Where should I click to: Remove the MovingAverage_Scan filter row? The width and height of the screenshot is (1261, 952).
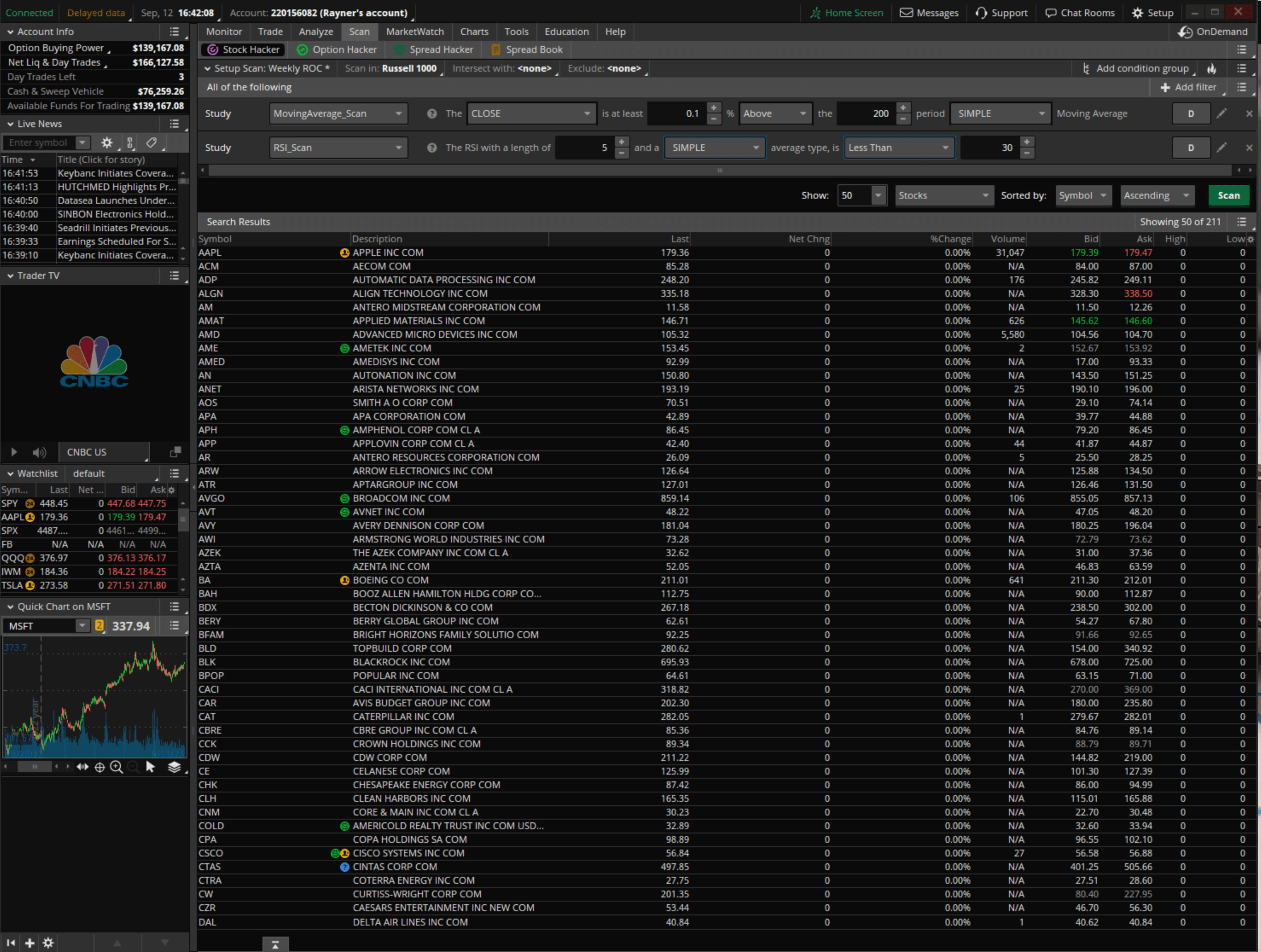point(1249,113)
